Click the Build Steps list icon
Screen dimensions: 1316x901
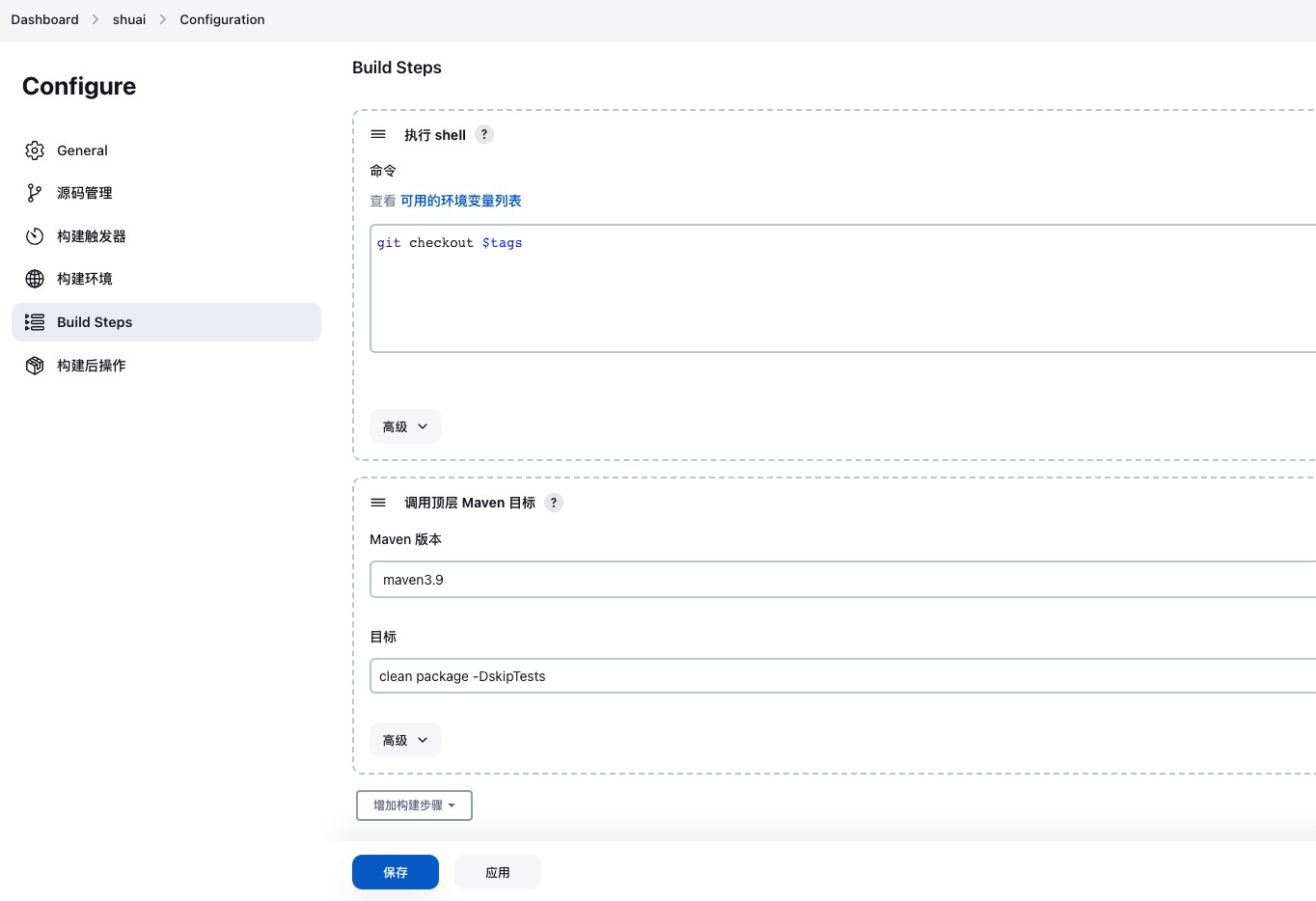click(35, 322)
